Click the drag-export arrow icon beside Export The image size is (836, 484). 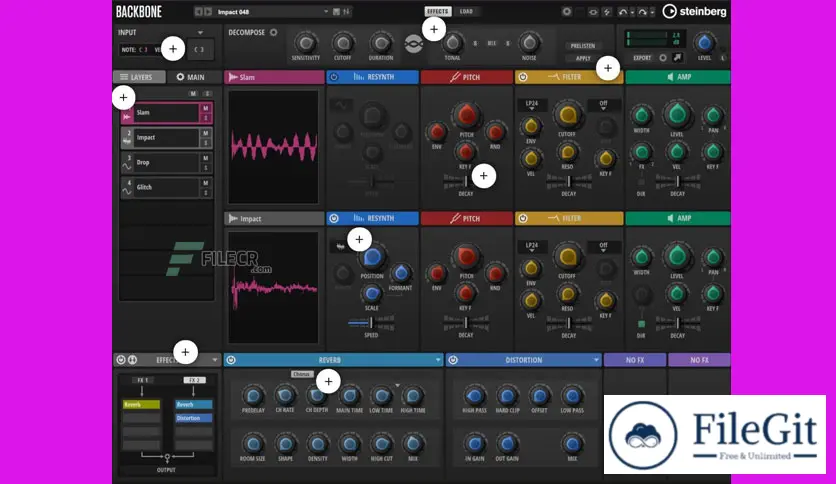pyautogui.click(x=677, y=58)
